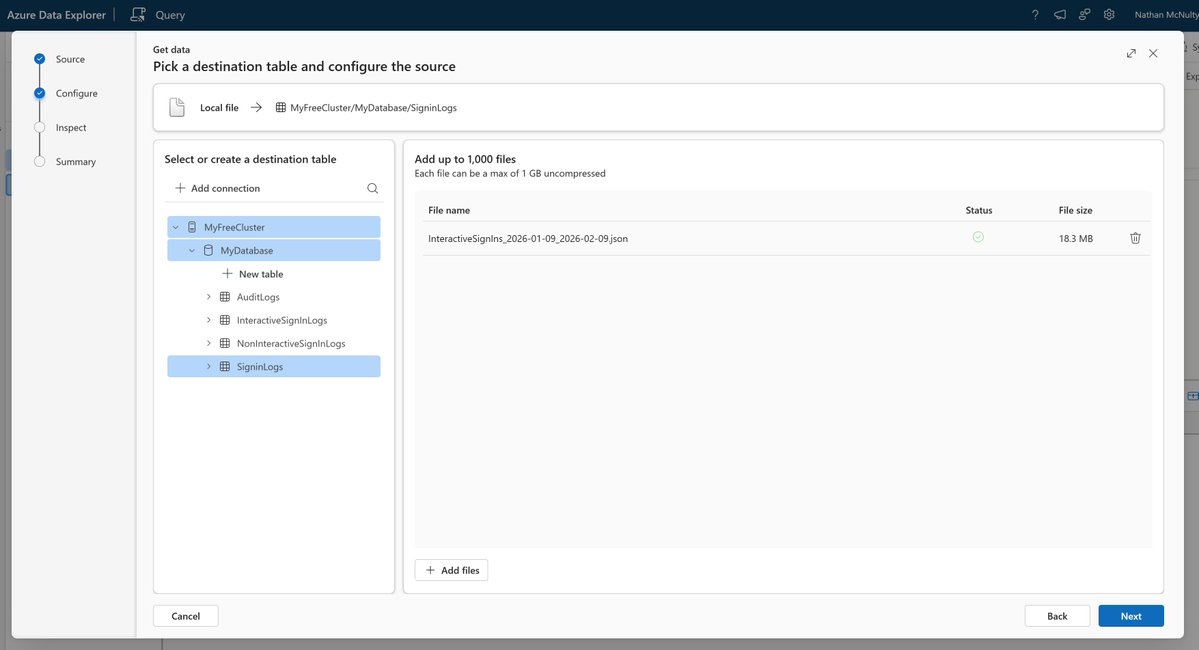
Task: Click the MyDatabase database icon
Action: click(x=208, y=250)
